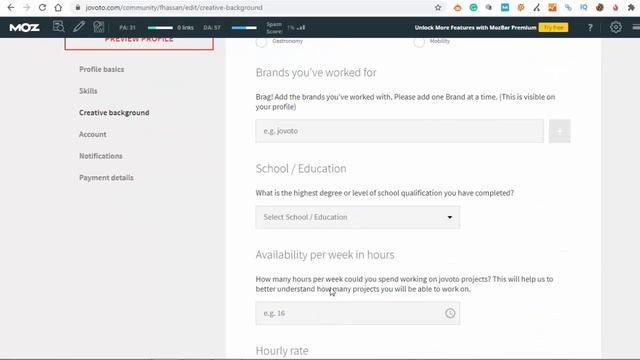Open the chain link extension icon
This screenshot has width=640, height=360.
[x=568, y=7]
